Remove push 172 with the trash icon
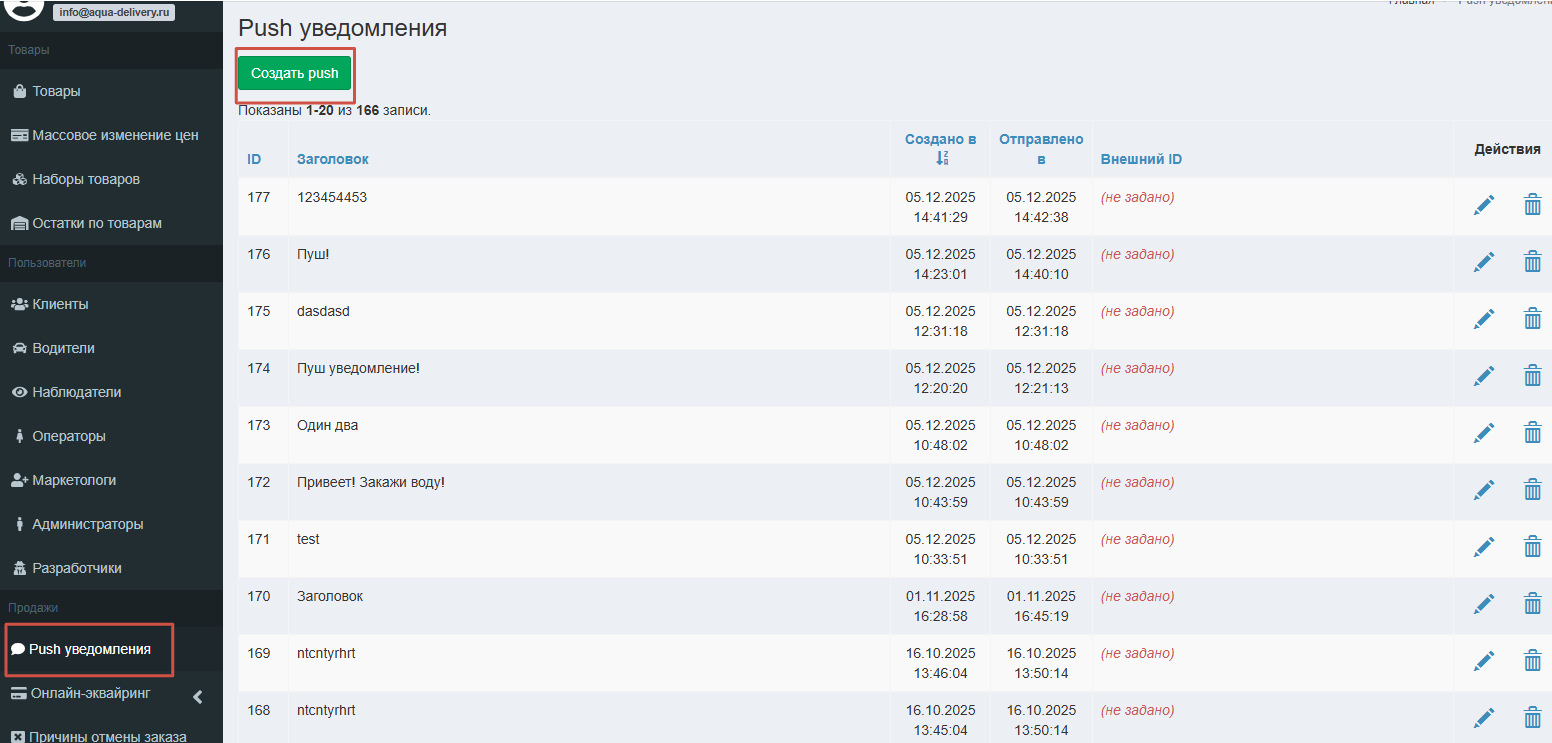Screen dimensions: 1552x743 pos(1532,490)
